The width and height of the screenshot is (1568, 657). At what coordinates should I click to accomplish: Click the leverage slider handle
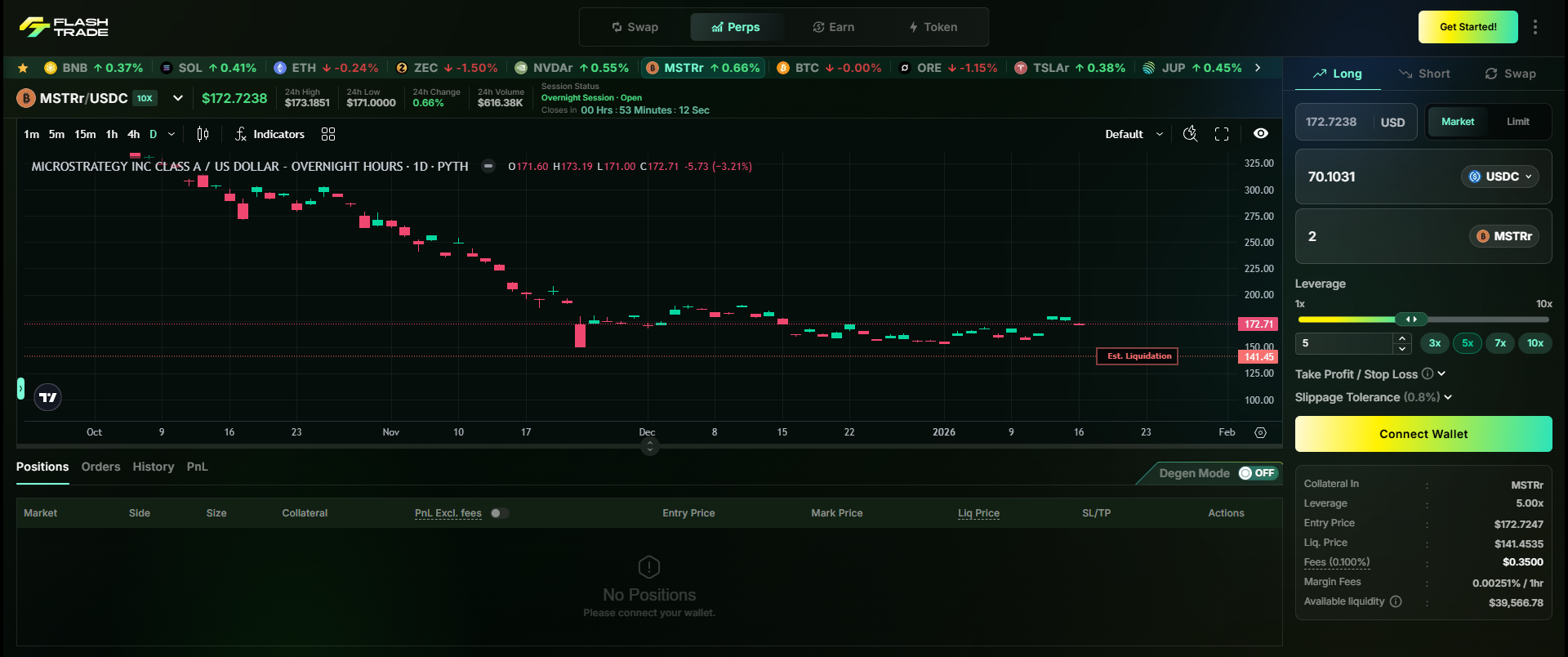pyautogui.click(x=1410, y=320)
